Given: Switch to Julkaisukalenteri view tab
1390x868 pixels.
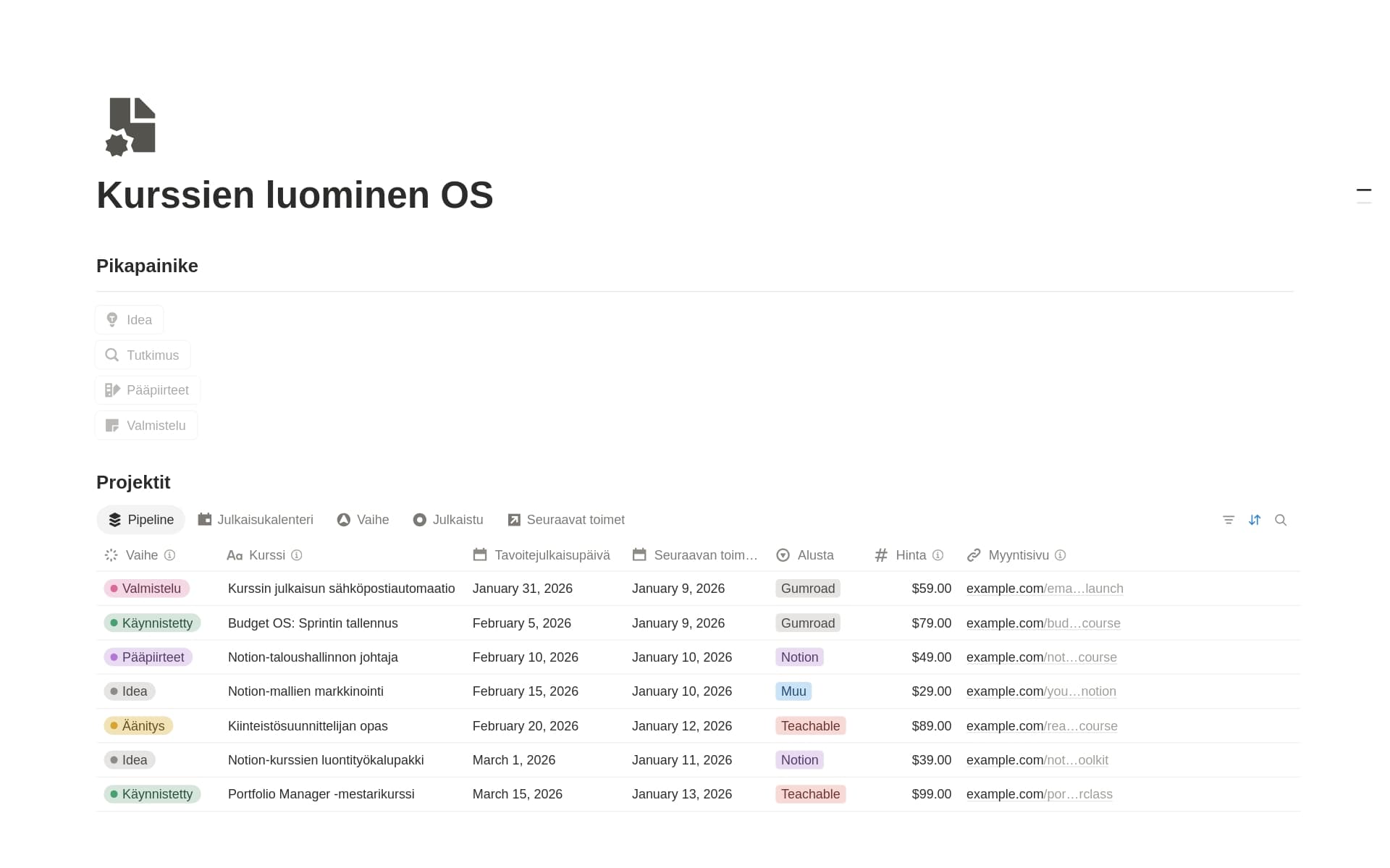Looking at the screenshot, I should click(256, 520).
